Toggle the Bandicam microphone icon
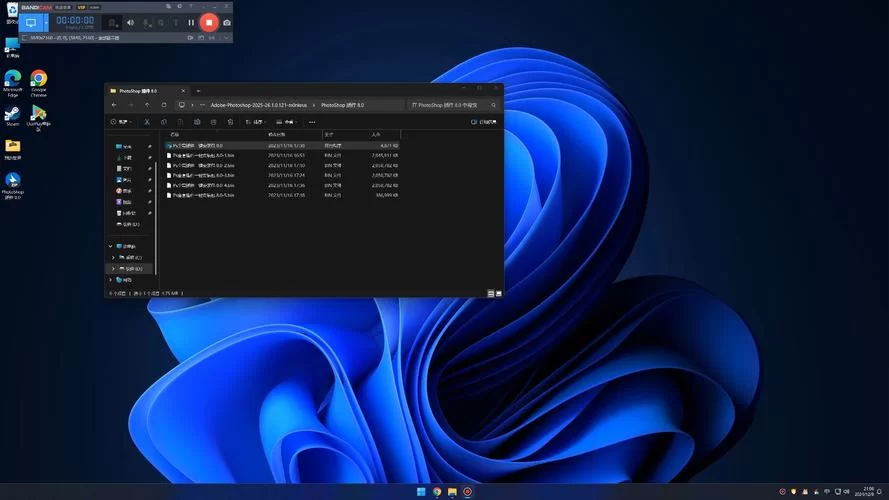 coord(147,23)
